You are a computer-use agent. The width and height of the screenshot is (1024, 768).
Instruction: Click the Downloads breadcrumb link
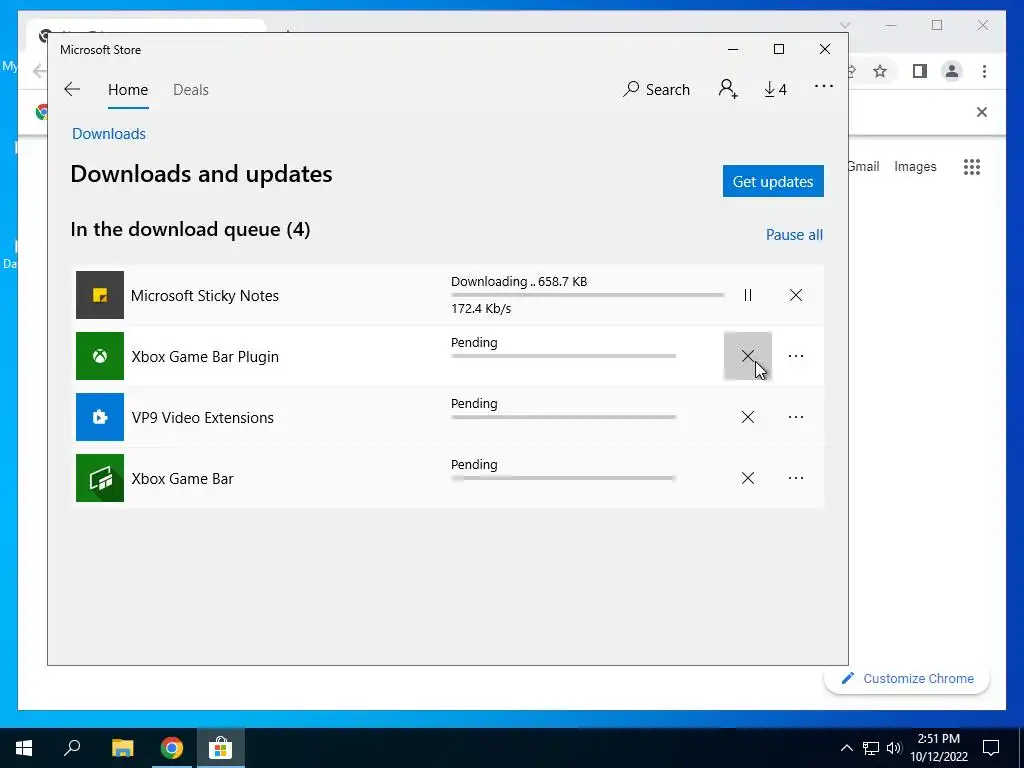point(109,134)
